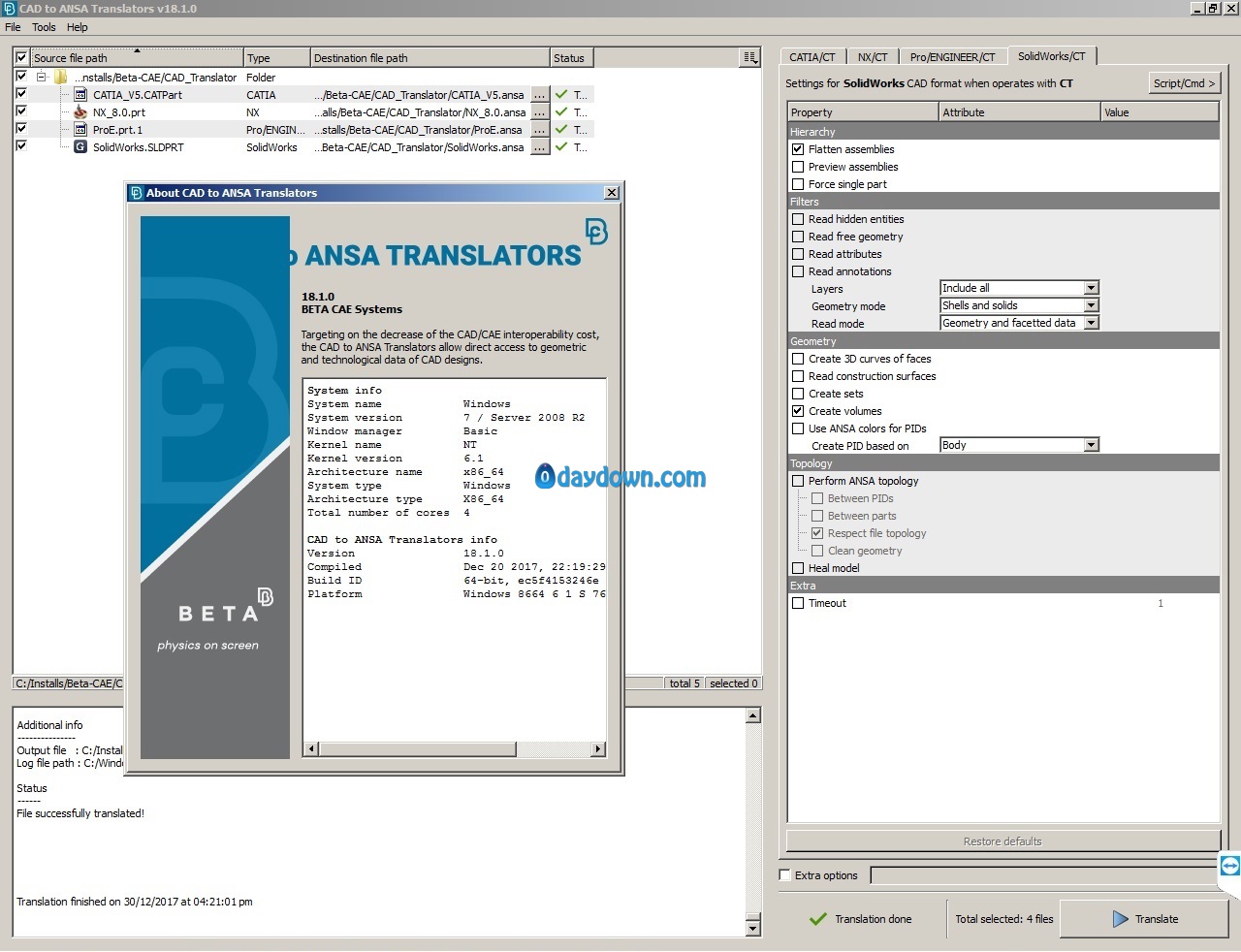
Task: Sort by Destination file path column
Action: click(430, 58)
